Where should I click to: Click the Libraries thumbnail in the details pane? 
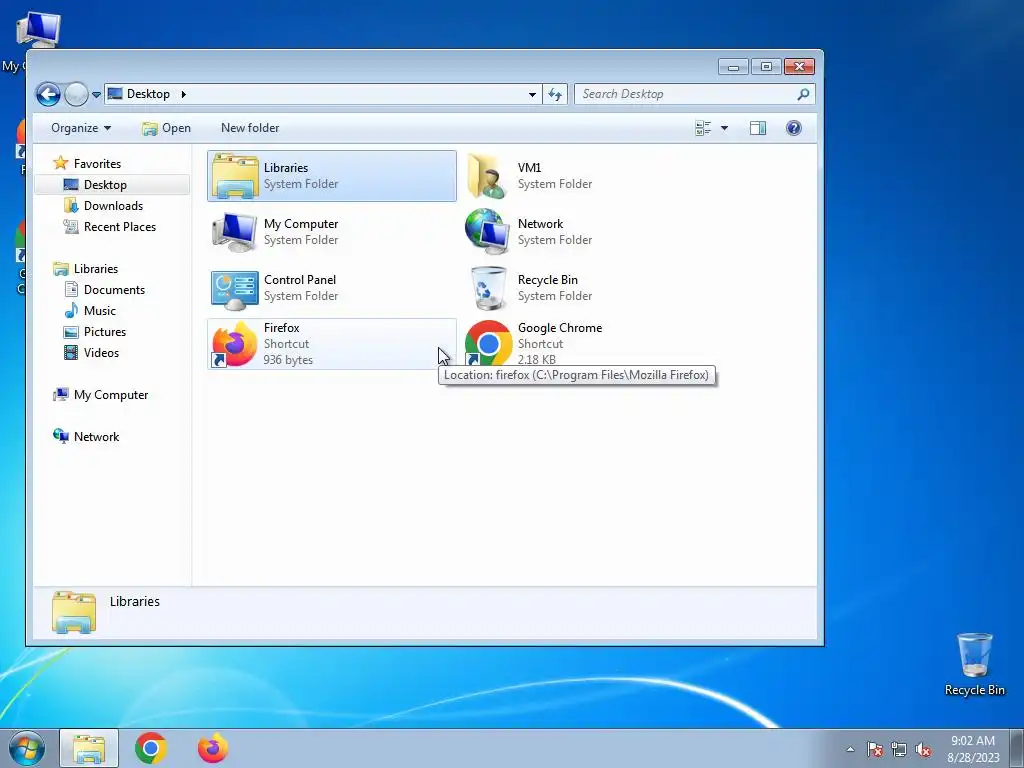(74, 613)
